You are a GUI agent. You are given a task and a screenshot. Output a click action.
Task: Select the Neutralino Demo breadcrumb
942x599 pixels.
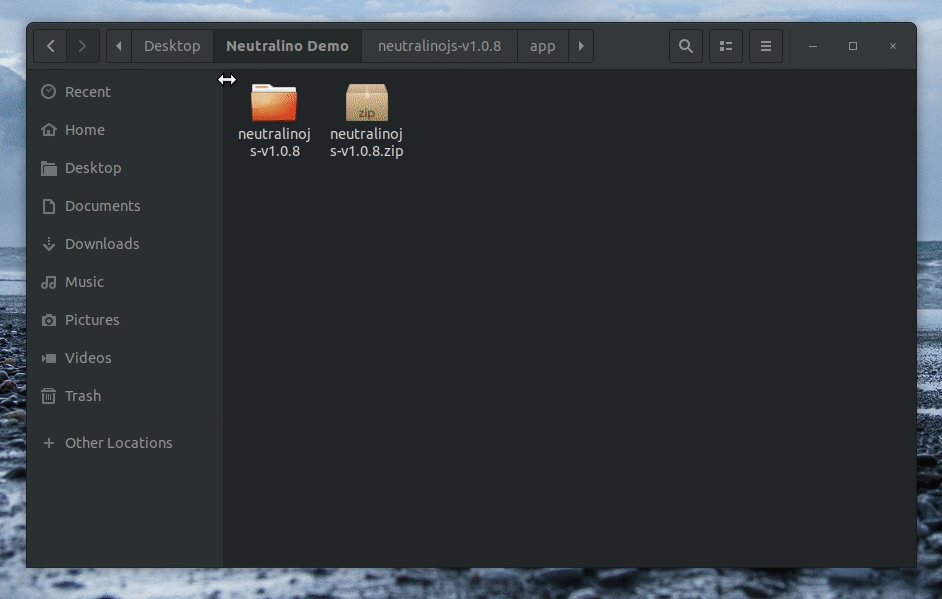(x=287, y=46)
